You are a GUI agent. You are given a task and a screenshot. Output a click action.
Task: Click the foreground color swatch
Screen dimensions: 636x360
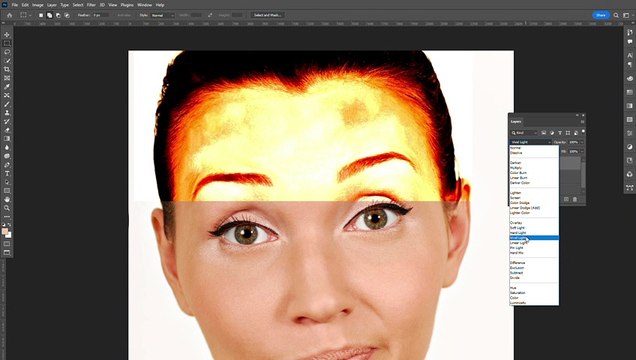coord(5,231)
